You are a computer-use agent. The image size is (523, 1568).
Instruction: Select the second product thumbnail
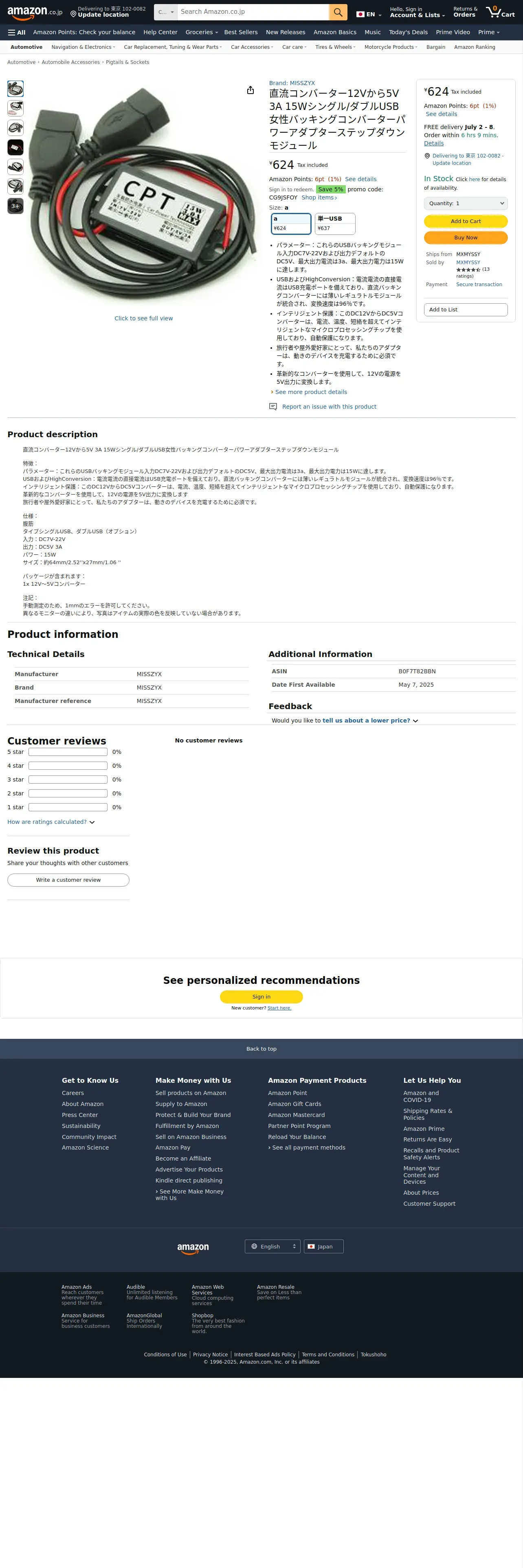pyautogui.click(x=15, y=108)
